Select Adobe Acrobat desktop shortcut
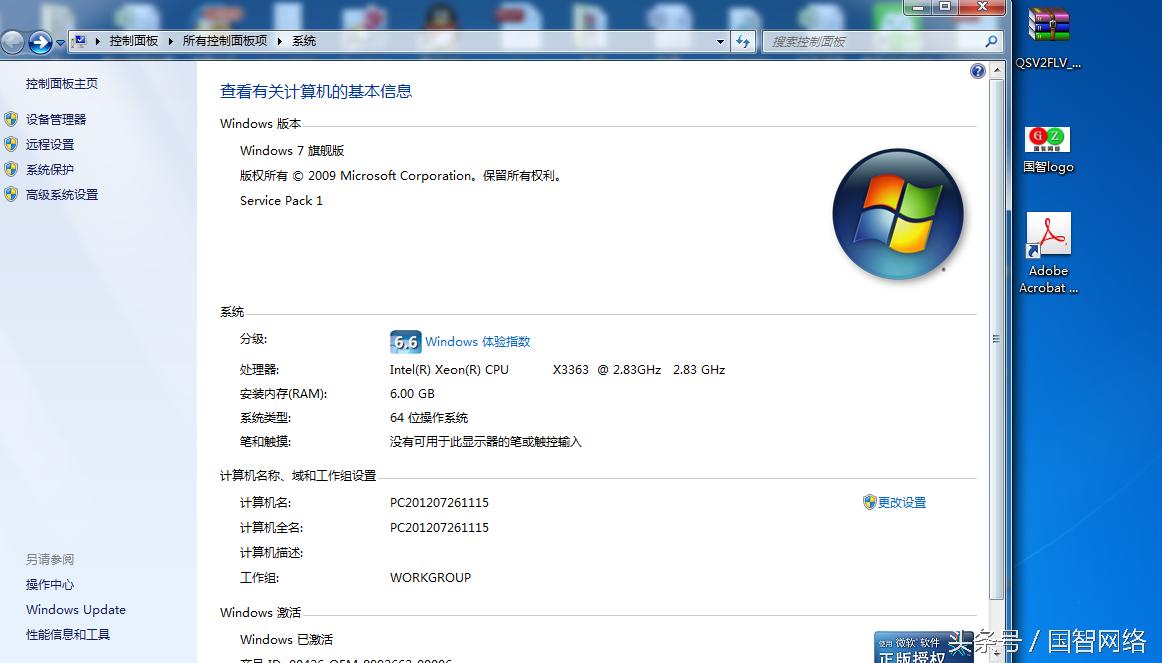This screenshot has width=1162, height=663. tap(1048, 253)
